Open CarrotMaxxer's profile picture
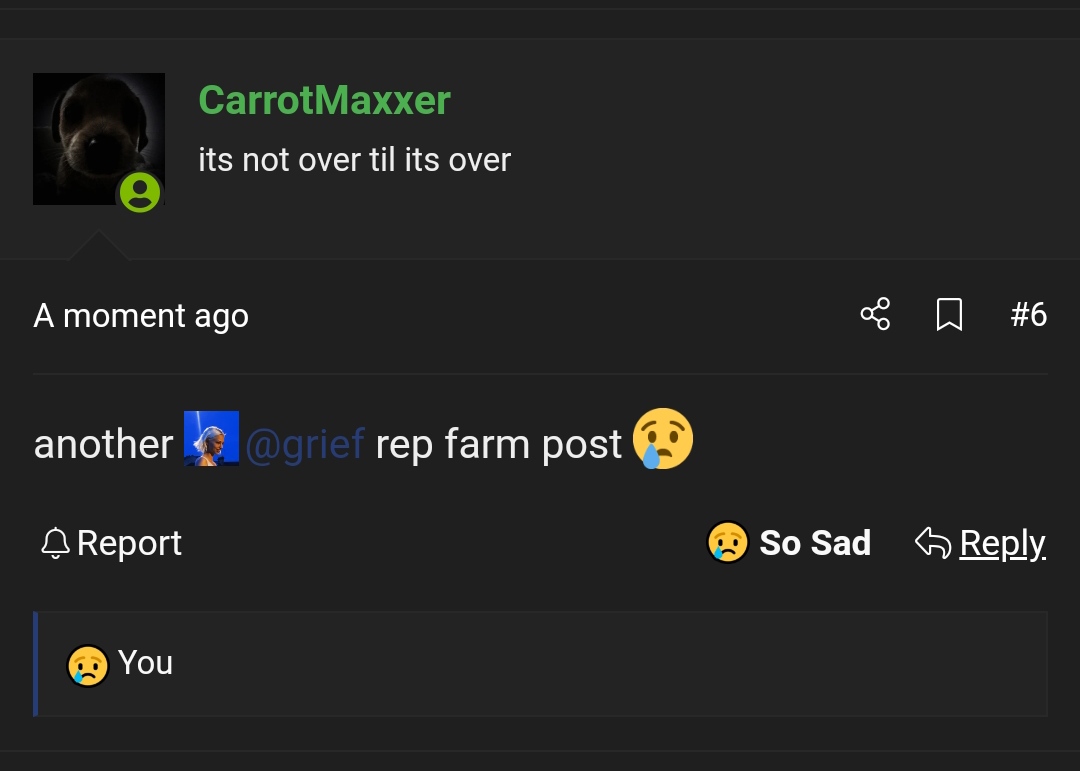This screenshot has width=1080, height=771. coord(98,138)
